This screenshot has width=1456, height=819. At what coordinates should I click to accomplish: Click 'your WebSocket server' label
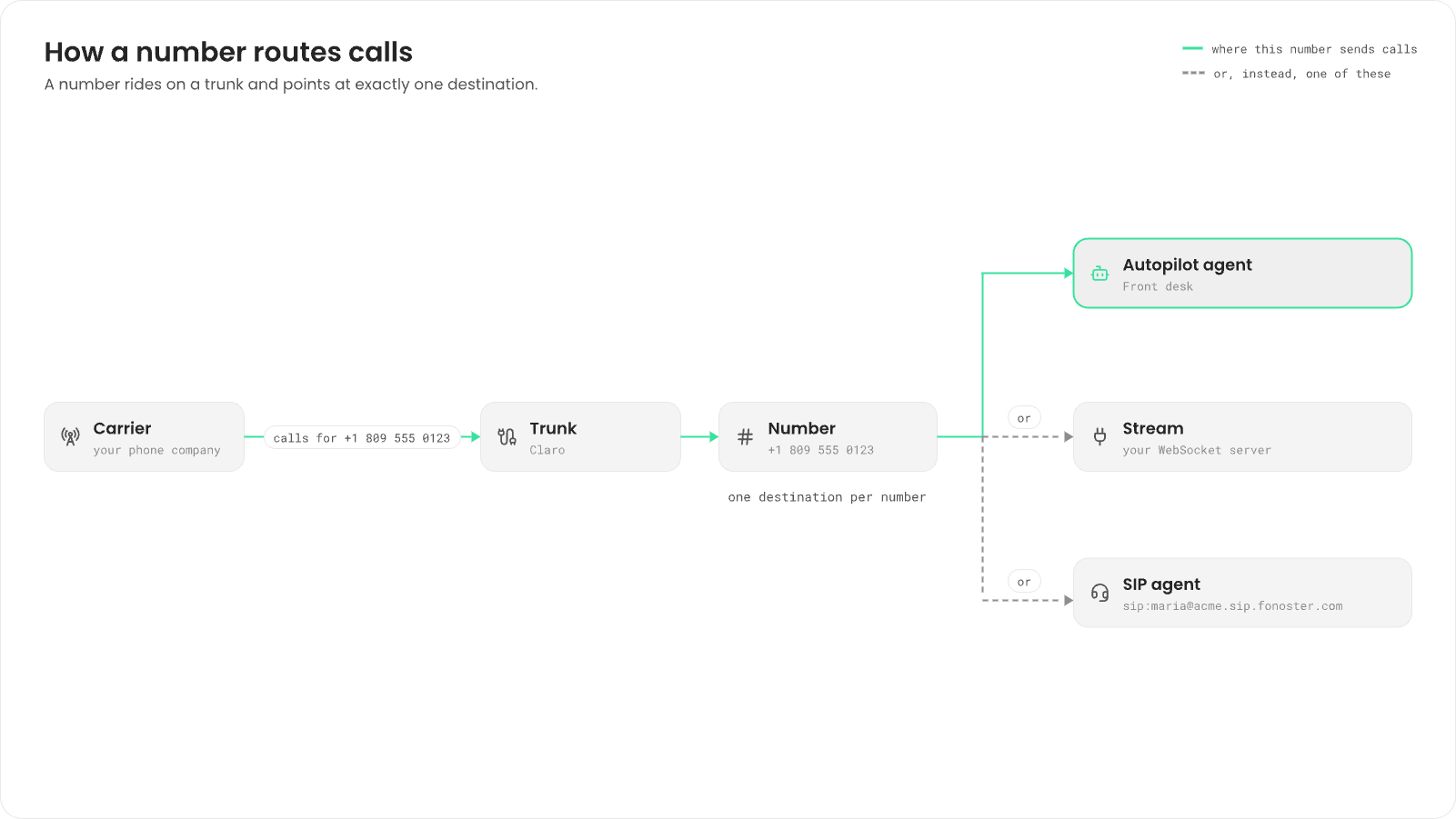click(1197, 450)
